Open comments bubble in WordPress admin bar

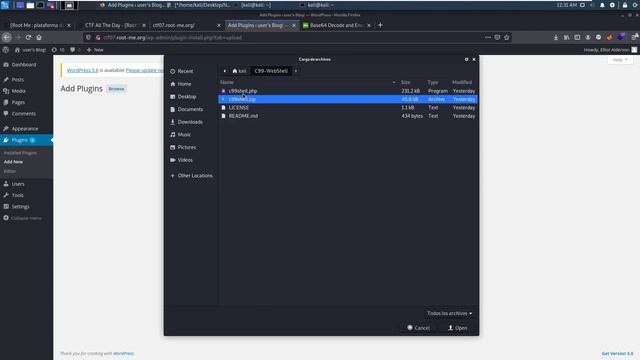tap(75, 50)
